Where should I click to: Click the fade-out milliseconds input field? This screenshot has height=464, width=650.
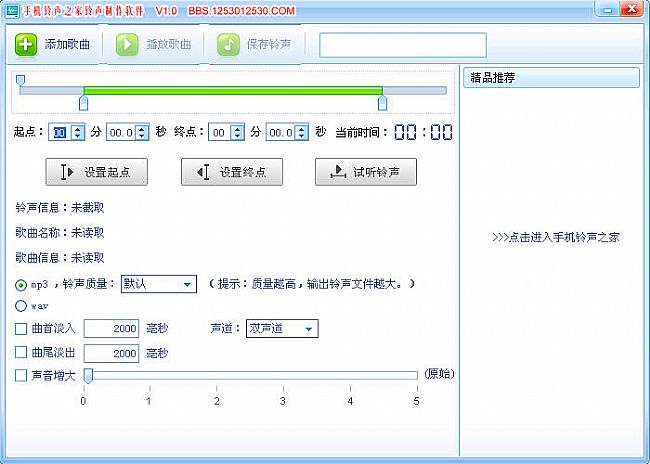[112, 353]
